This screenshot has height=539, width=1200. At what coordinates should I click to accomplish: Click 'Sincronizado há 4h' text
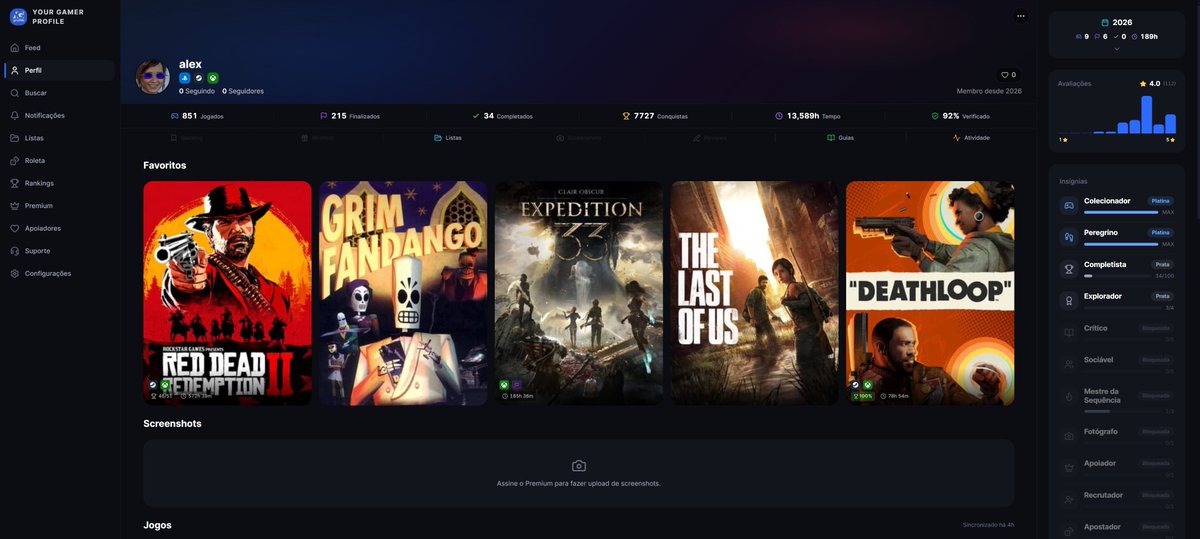988,525
